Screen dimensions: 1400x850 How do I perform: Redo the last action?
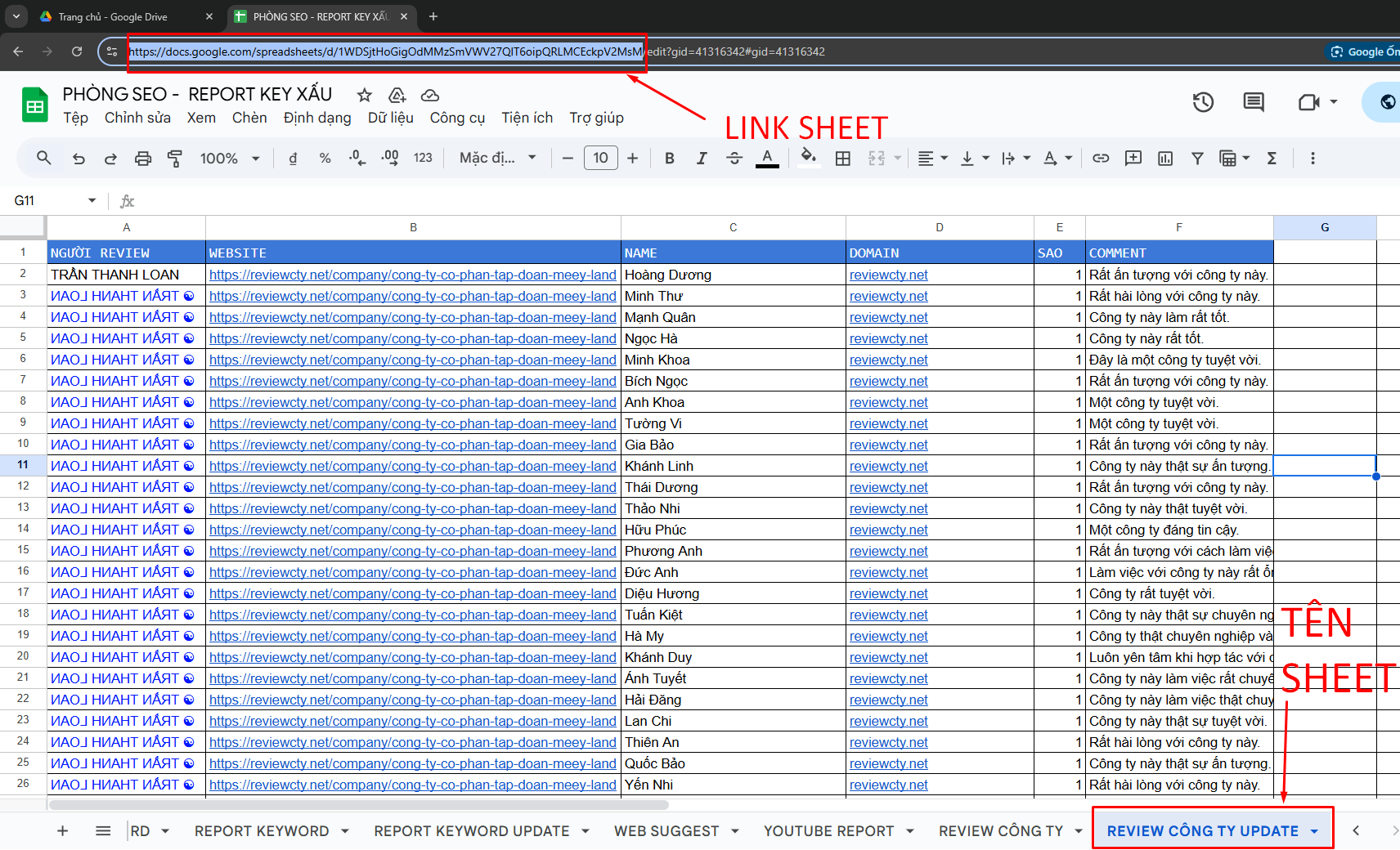(110, 158)
